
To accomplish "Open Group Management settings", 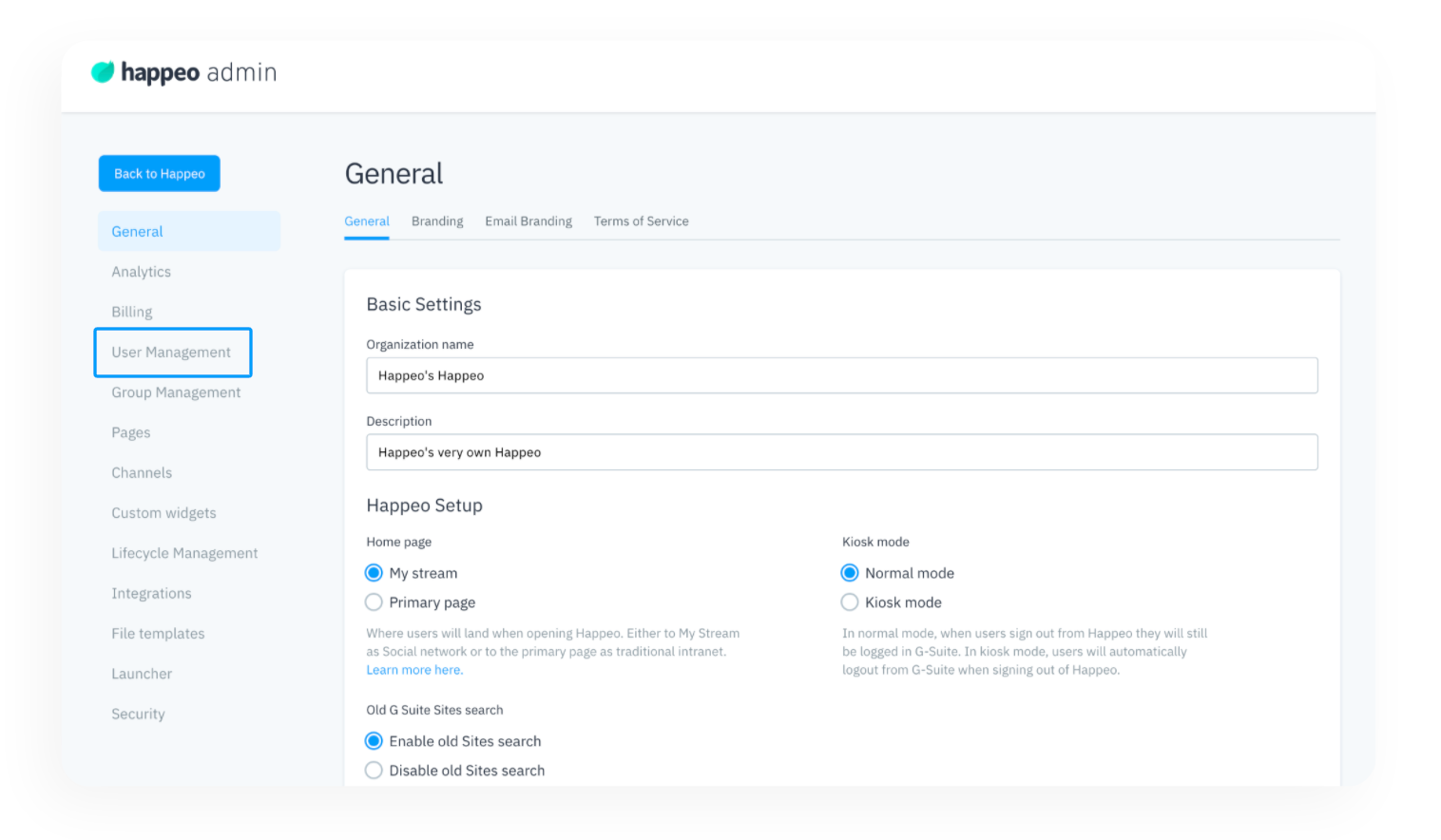I will tap(176, 392).
